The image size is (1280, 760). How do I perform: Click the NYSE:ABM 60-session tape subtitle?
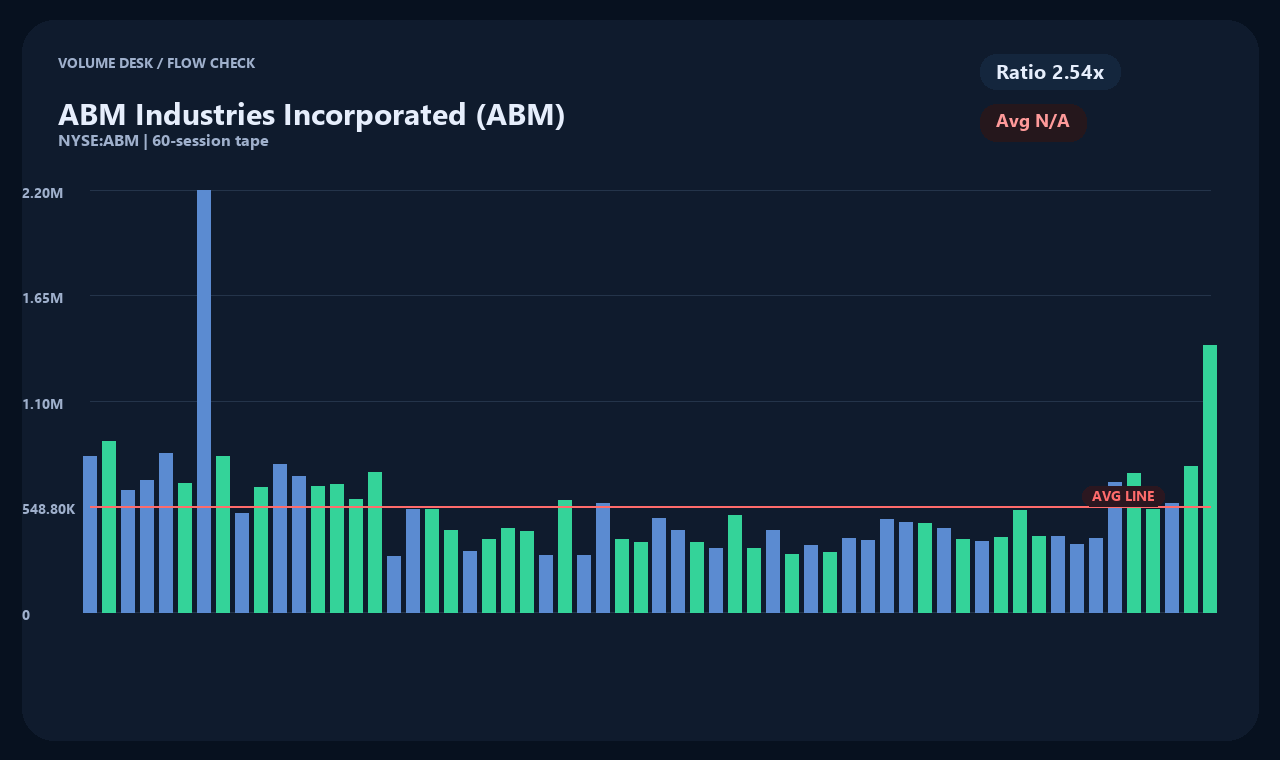pos(163,141)
